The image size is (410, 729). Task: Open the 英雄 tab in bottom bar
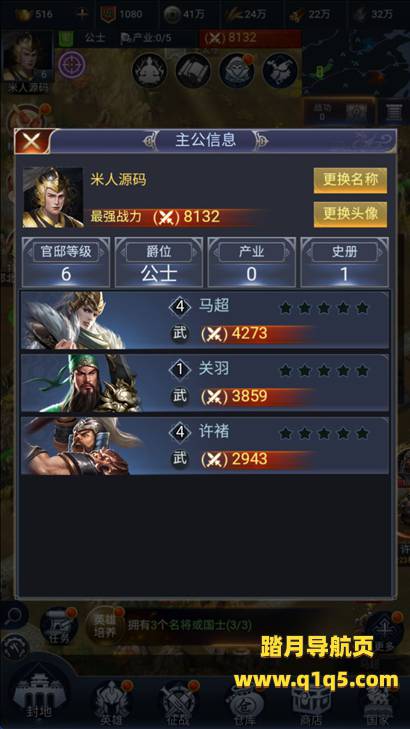pyautogui.click(x=112, y=702)
